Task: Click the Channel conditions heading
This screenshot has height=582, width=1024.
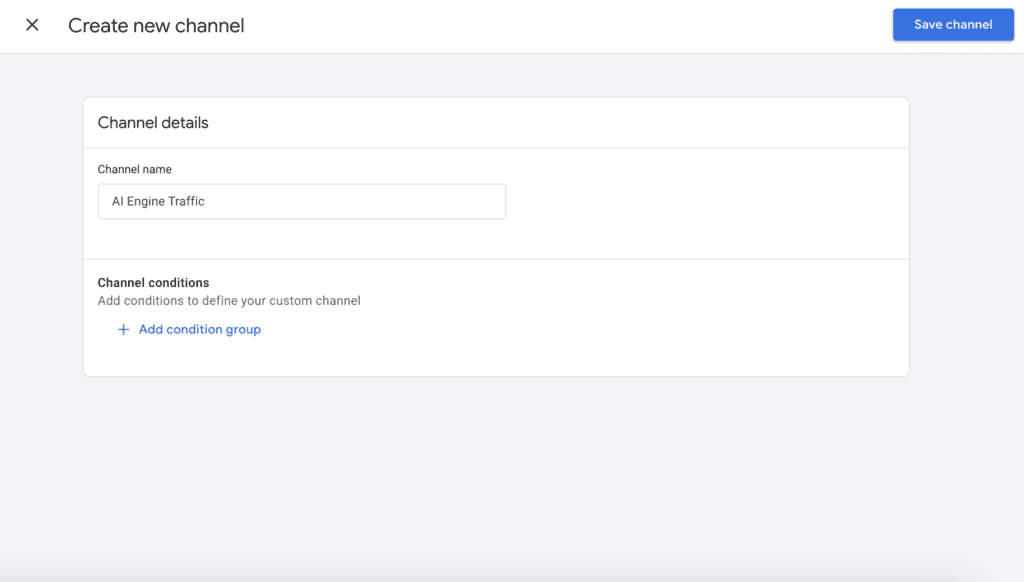Action: point(153,282)
